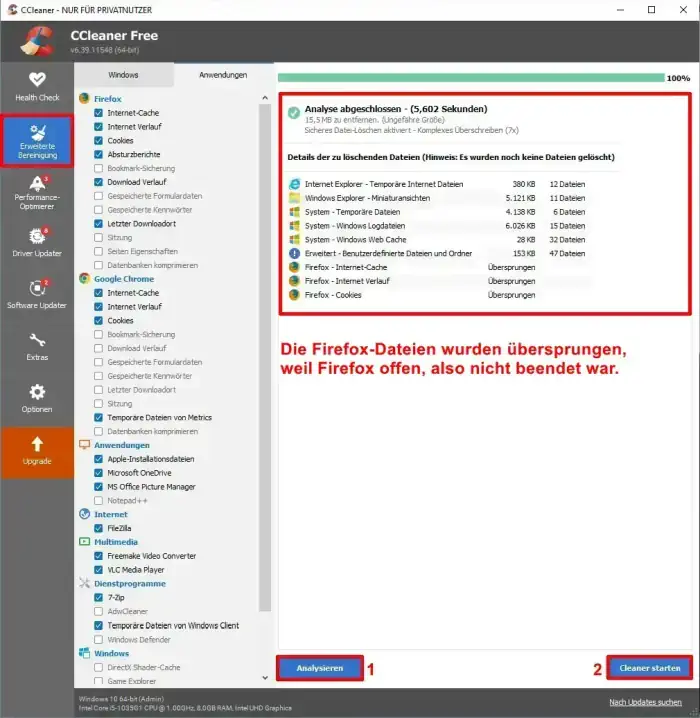Click the System - Temporäre Dateien icon
Image resolution: width=700 pixels, height=718 pixels.
click(x=294, y=212)
